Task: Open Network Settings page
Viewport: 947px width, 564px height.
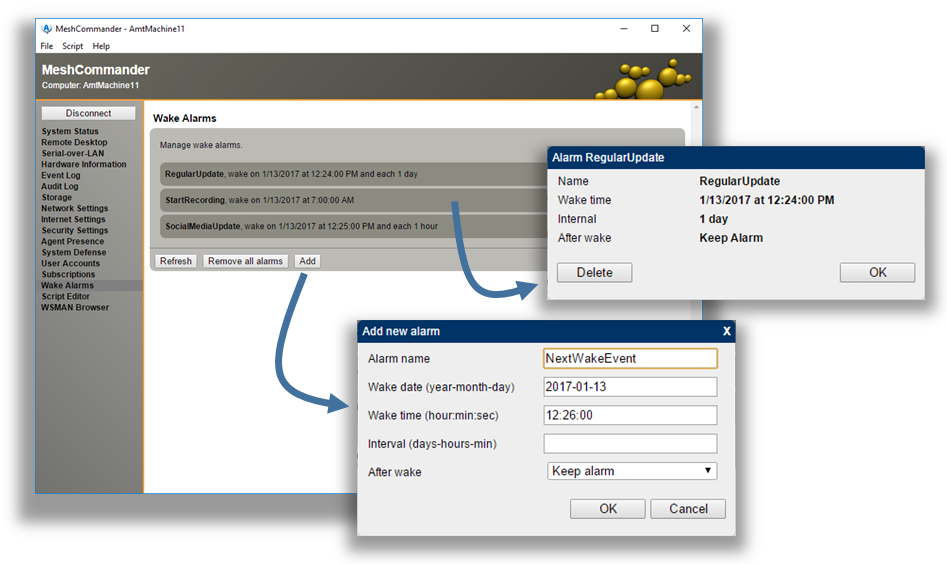Action: 75,208
